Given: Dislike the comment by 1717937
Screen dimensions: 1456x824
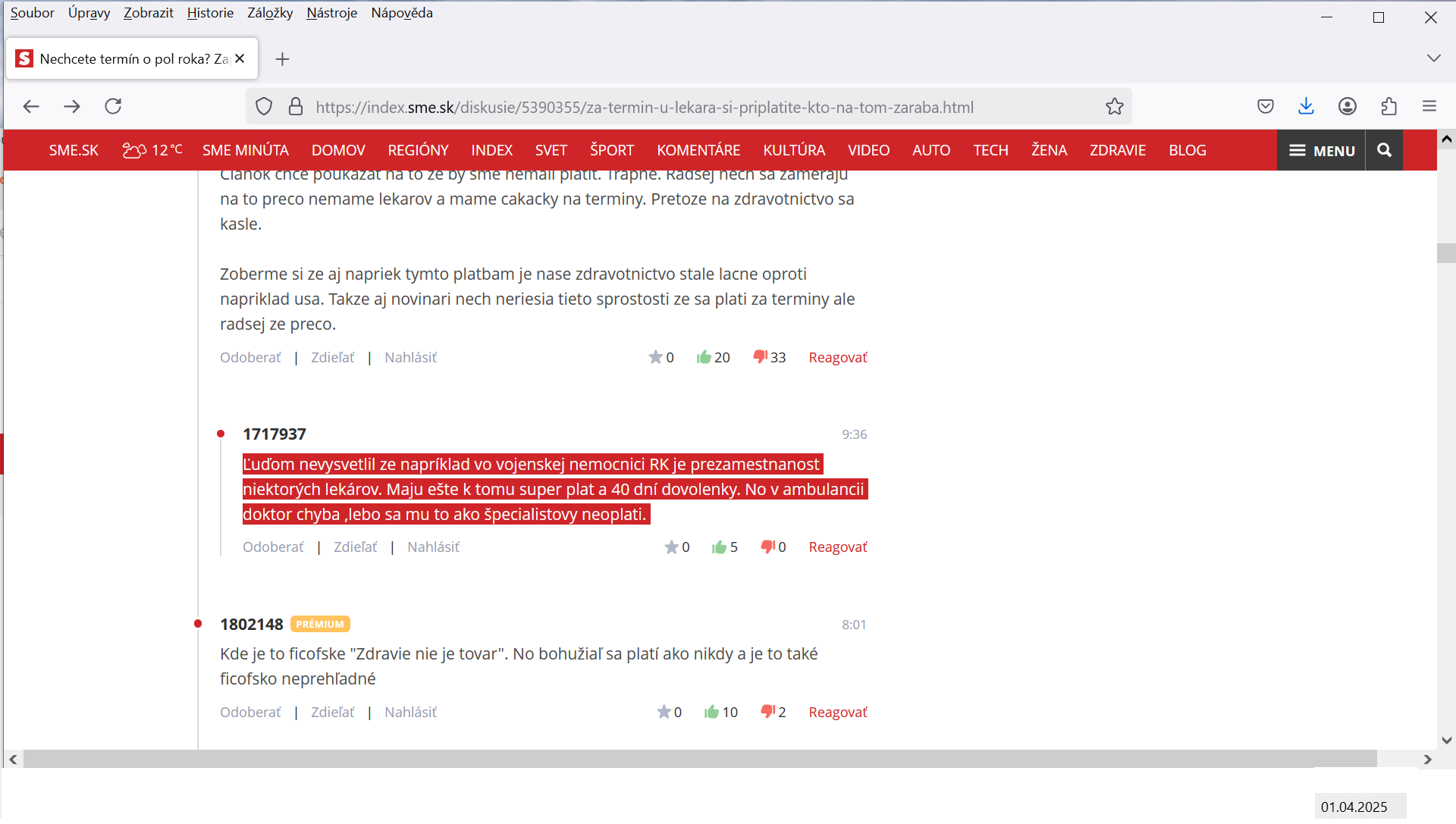Looking at the screenshot, I should [767, 547].
